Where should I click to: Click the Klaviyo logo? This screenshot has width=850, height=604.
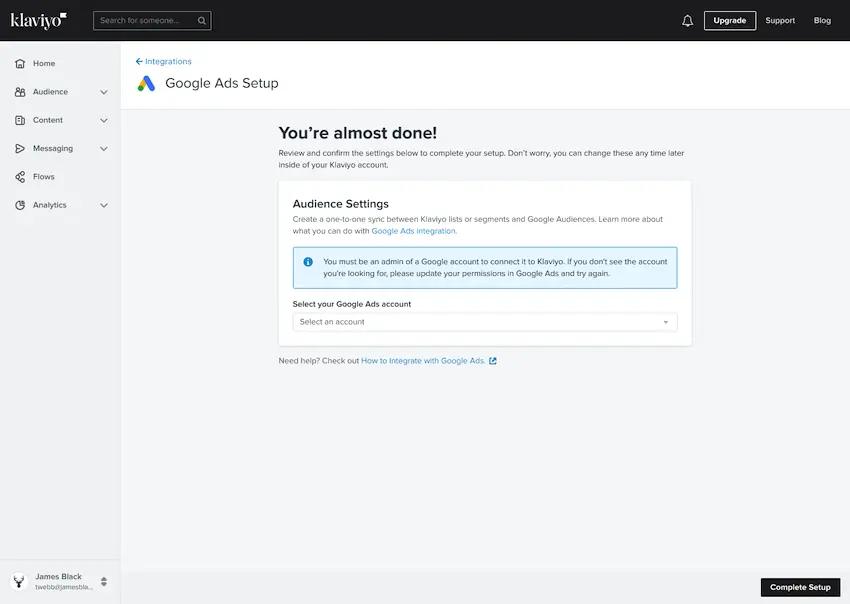point(36,19)
